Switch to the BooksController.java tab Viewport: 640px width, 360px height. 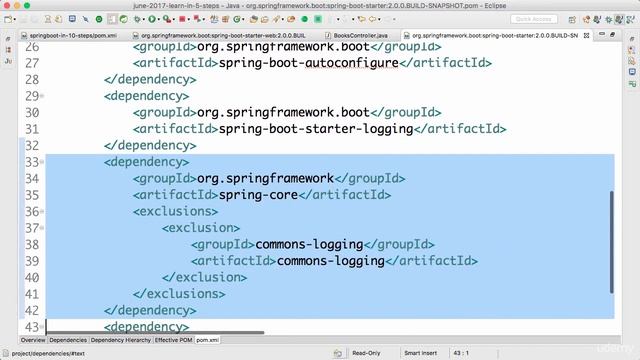click(x=357, y=36)
